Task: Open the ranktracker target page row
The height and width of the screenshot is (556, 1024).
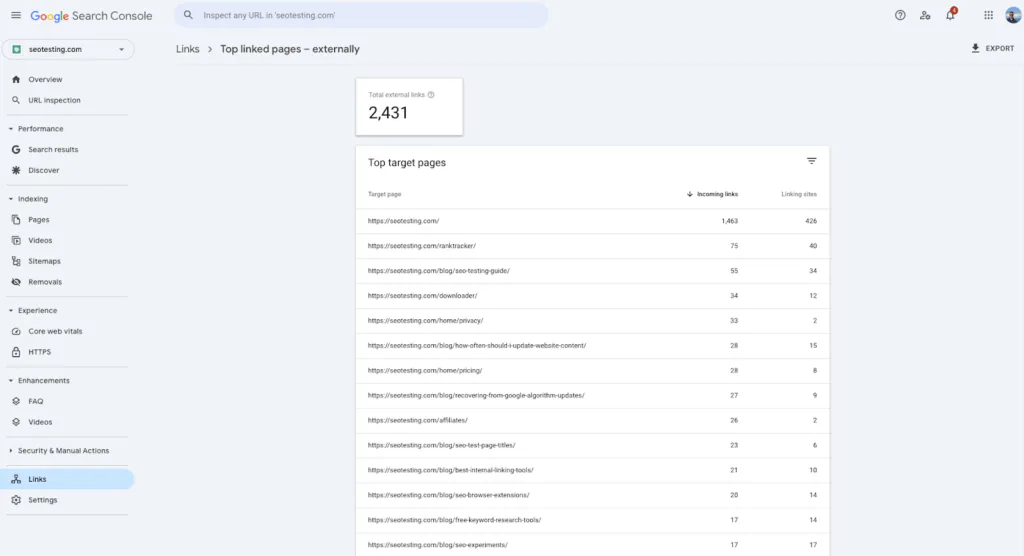Action: click(592, 246)
